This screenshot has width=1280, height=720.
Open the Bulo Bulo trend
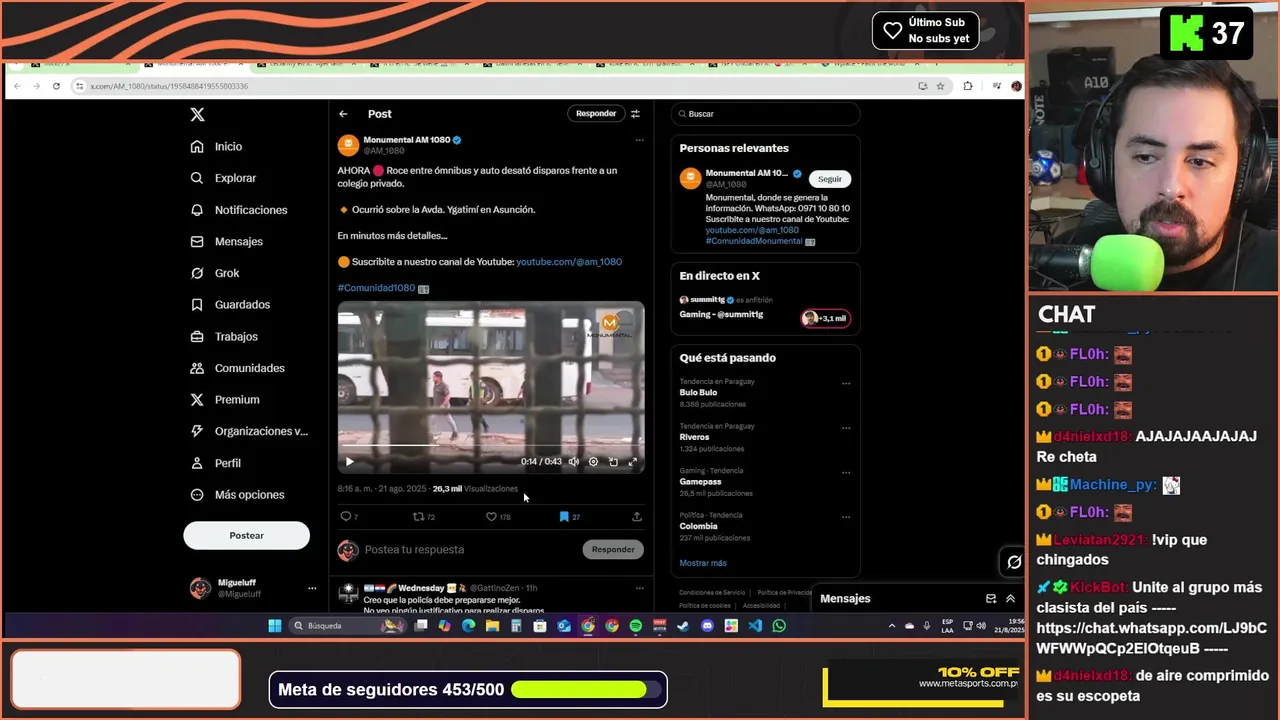699,393
